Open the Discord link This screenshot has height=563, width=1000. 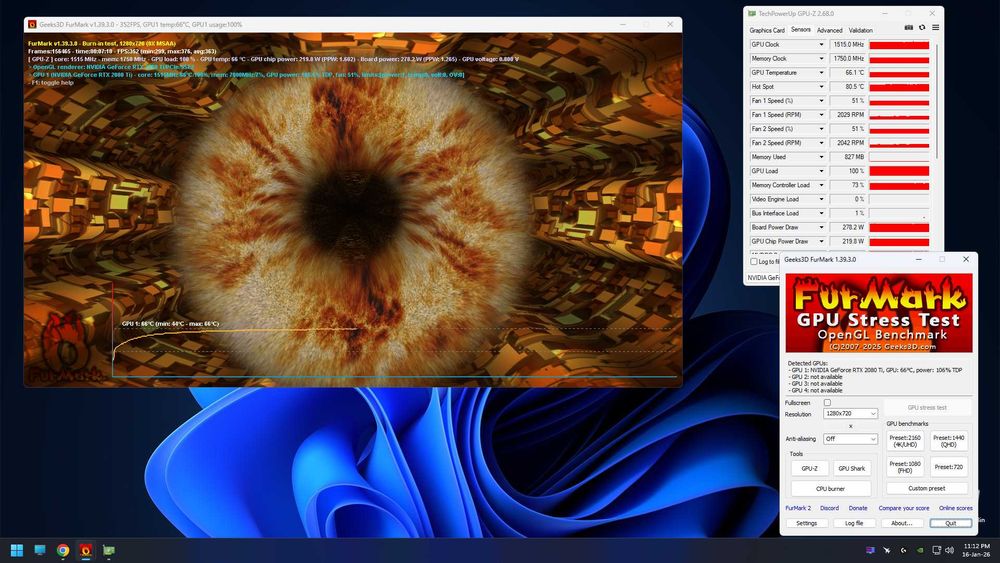click(x=829, y=508)
